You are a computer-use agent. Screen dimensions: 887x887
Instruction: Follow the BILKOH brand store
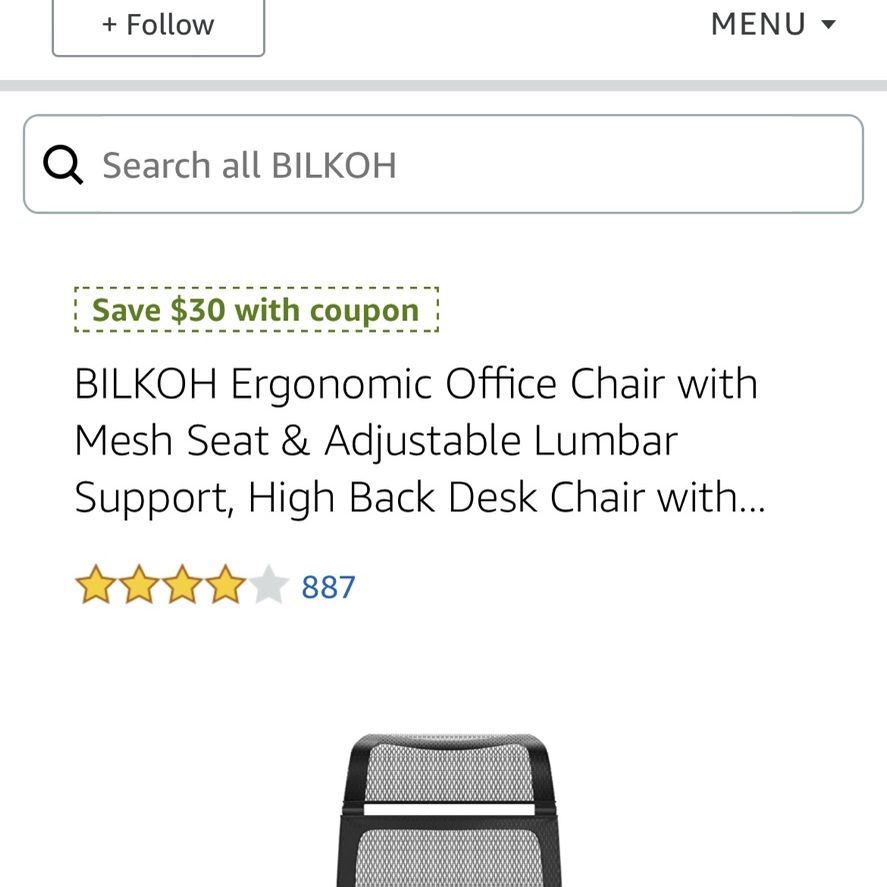click(158, 25)
